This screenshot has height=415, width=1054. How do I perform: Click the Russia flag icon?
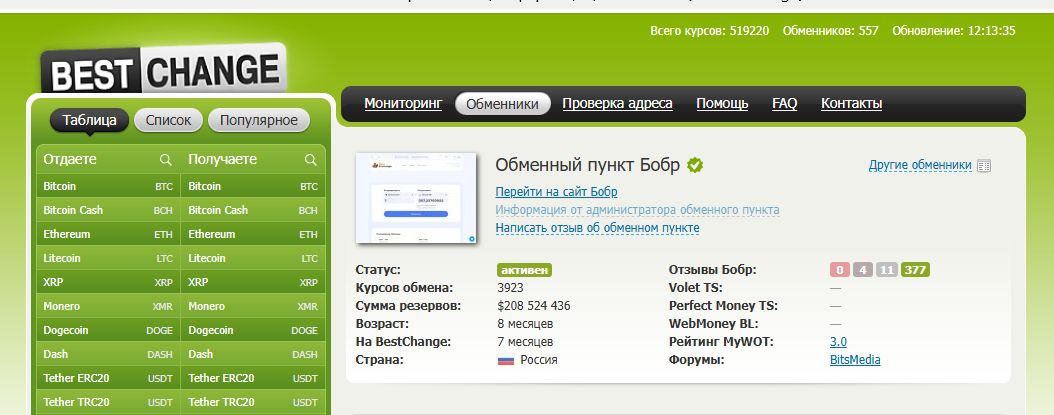pos(505,361)
